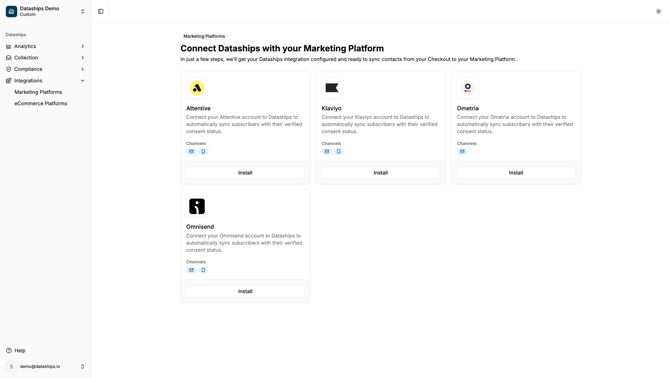Click the Integrations icon in sidebar
The width and height of the screenshot is (670, 378).
click(9, 81)
